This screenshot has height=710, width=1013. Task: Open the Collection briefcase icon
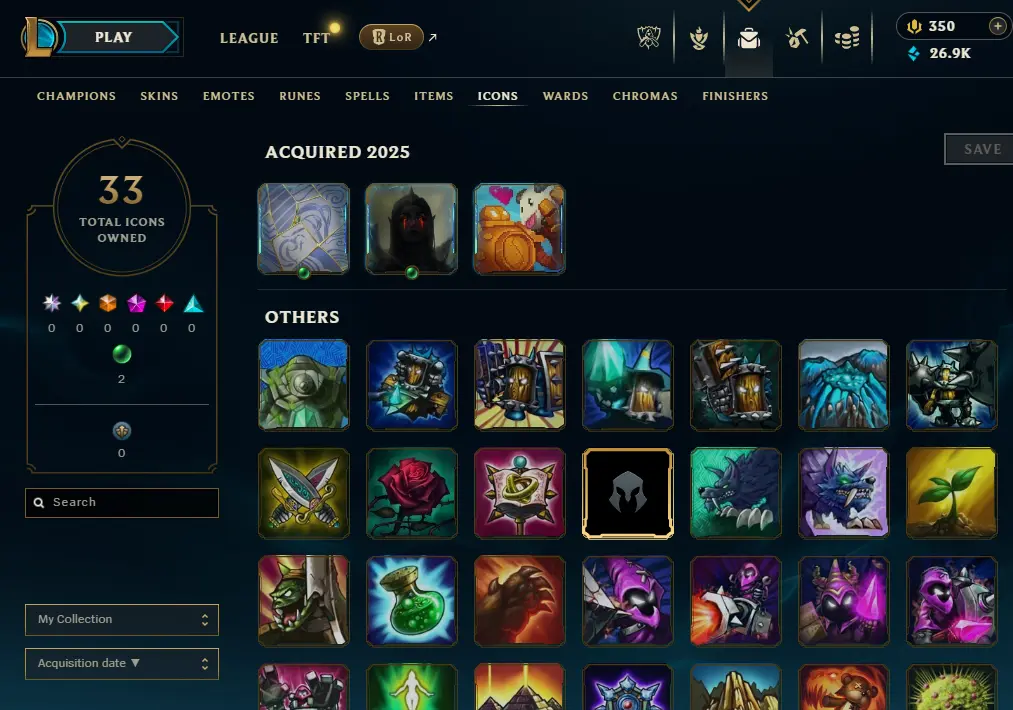[x=749, y=39]
